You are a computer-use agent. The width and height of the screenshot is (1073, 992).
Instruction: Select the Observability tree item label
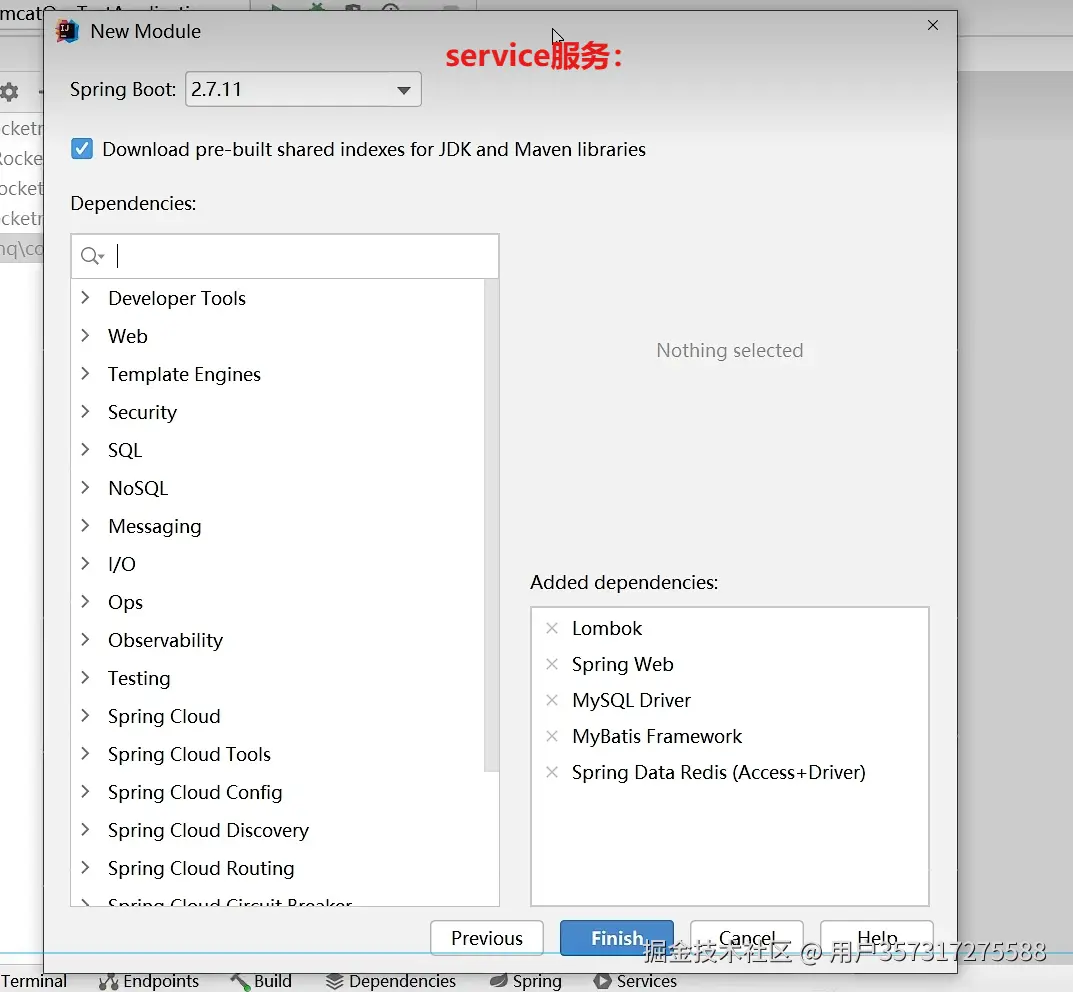(166, 640)
